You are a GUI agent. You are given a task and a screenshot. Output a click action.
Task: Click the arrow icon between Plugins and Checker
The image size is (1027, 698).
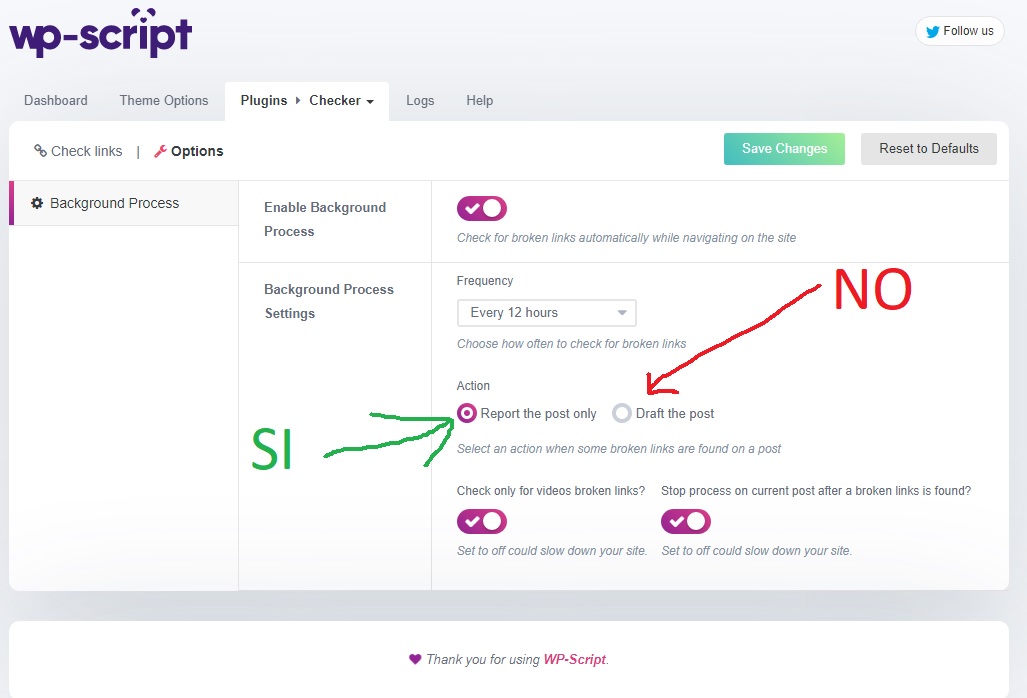298,100
